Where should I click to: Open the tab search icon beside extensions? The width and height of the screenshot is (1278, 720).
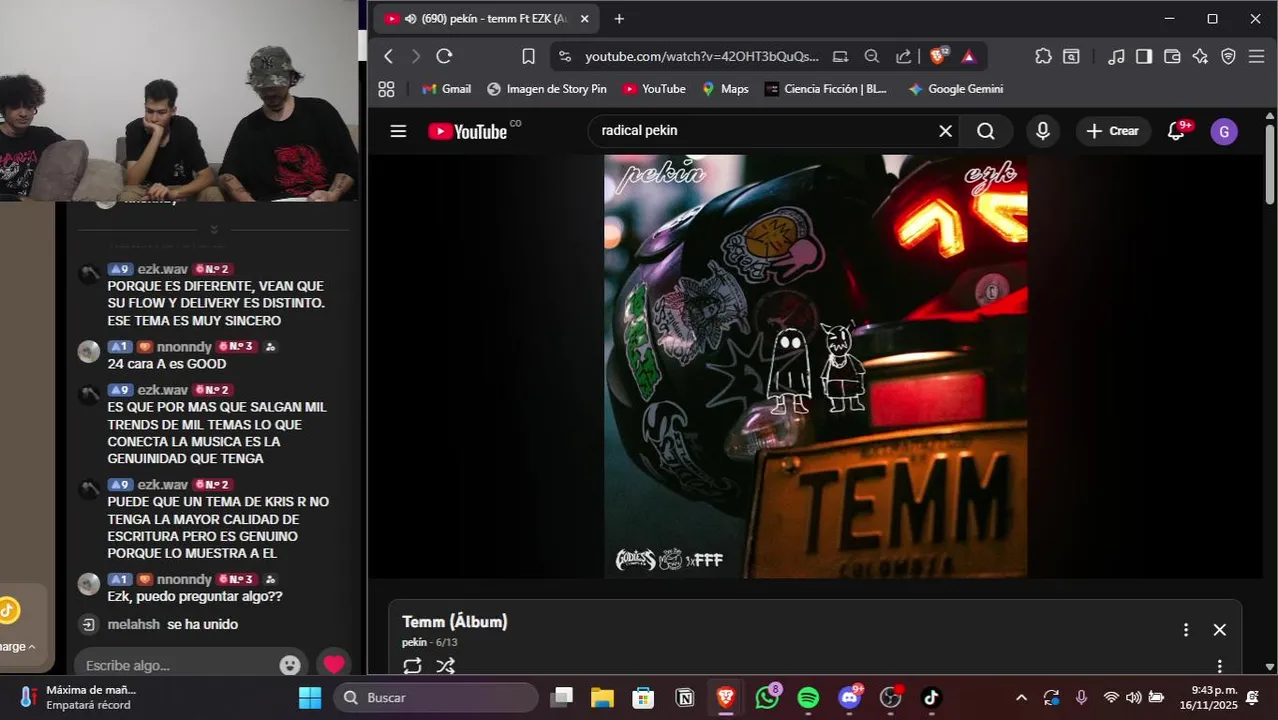coord(1071,57)
